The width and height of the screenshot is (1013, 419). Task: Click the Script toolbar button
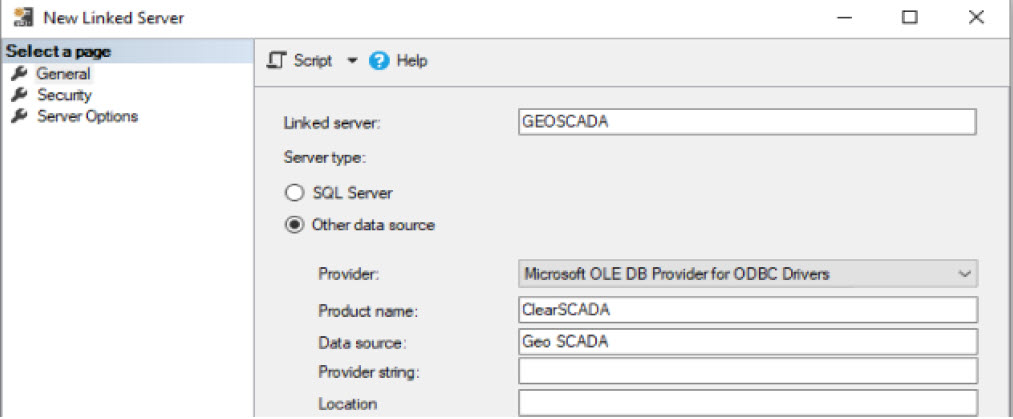coord(300,61)
